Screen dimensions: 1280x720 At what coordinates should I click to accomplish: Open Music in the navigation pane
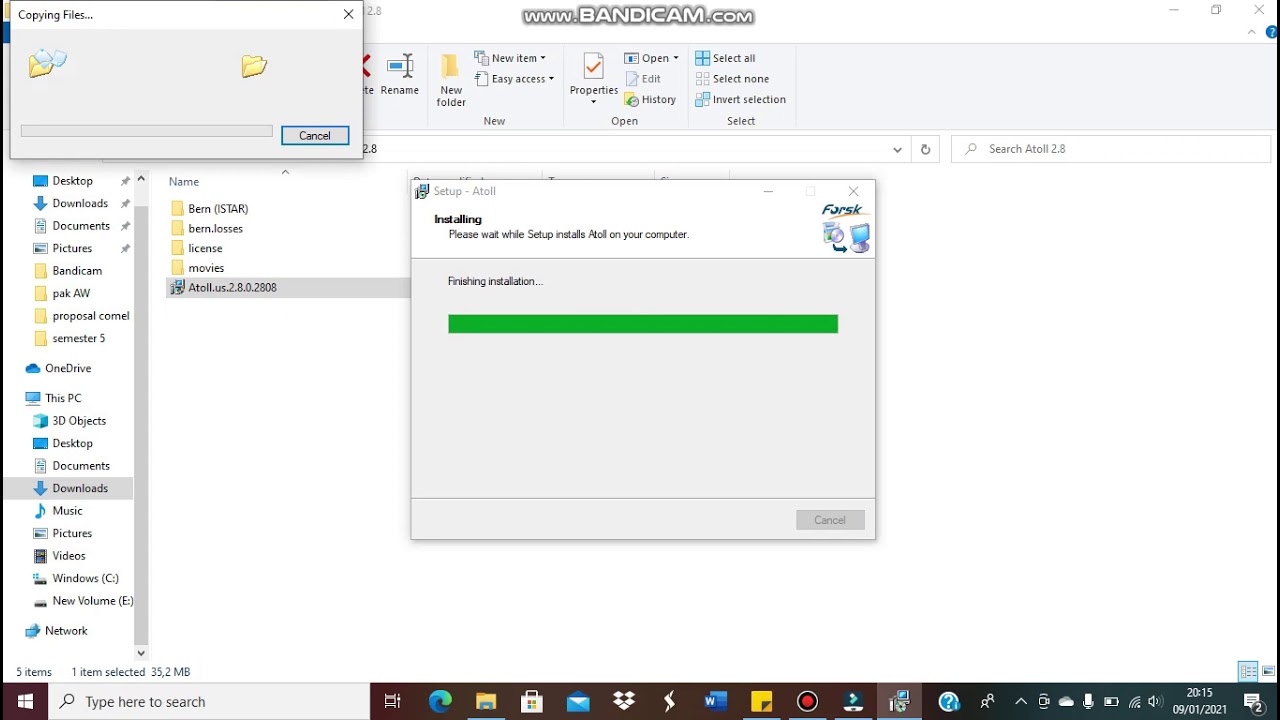[x=67, y=511]
